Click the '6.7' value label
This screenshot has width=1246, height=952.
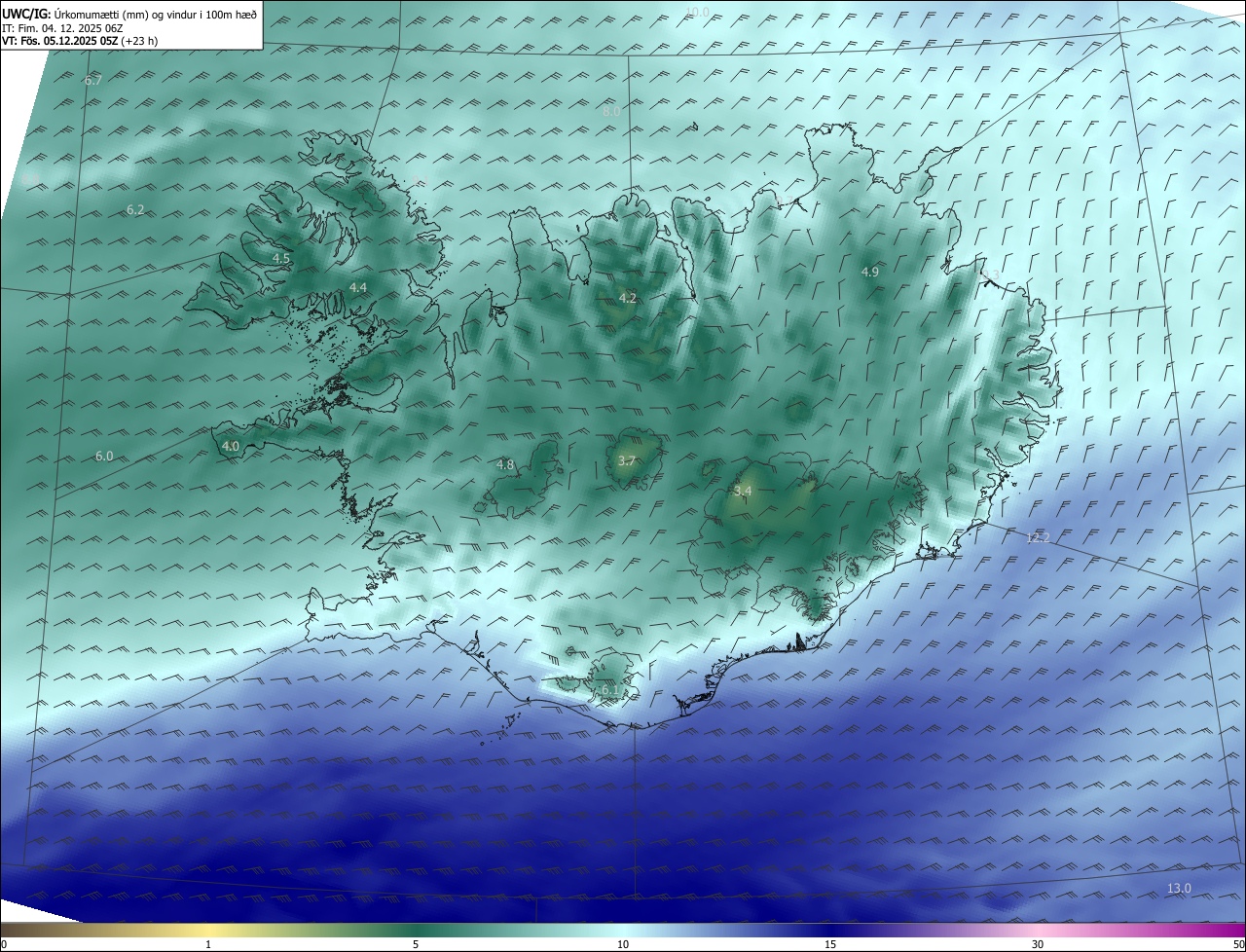[x=93, y=81]
